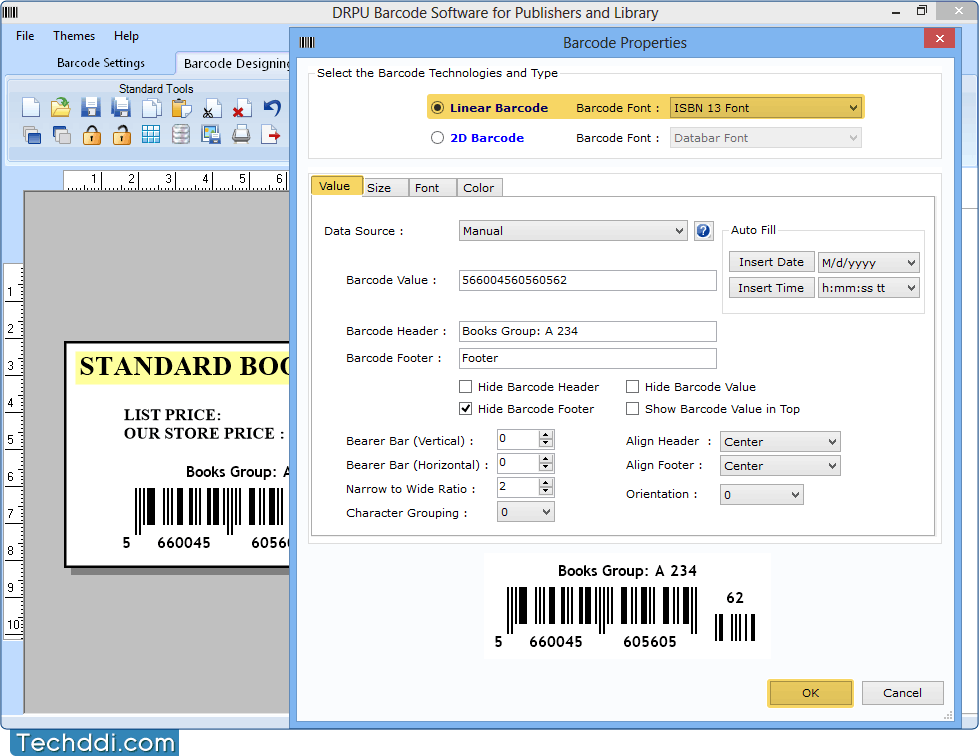Select the Value tab
The width and height of the screenshot is (979, 756).
[336, 186]
